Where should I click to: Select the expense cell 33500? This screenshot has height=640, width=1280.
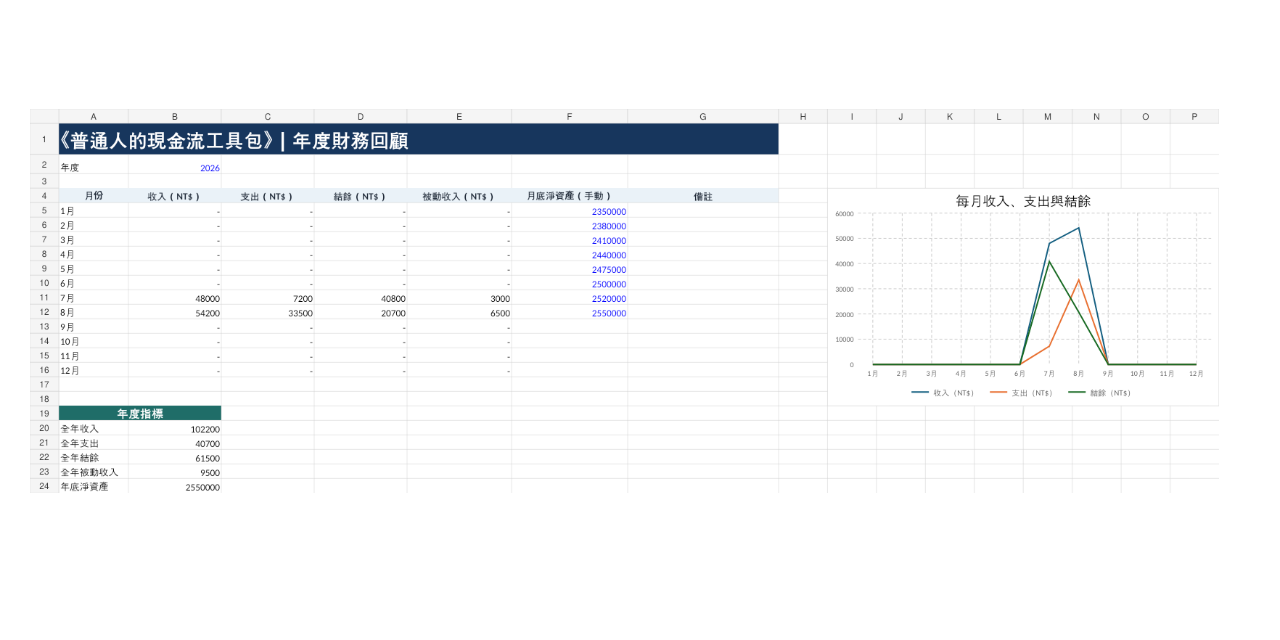(x=268, y=313)
